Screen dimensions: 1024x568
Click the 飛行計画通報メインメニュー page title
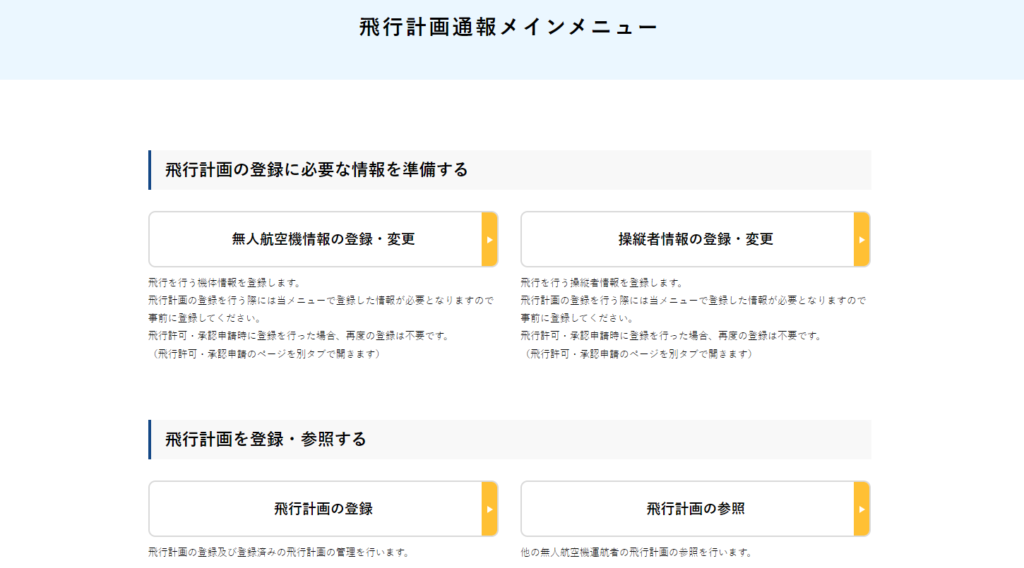[x=509, y=27]
